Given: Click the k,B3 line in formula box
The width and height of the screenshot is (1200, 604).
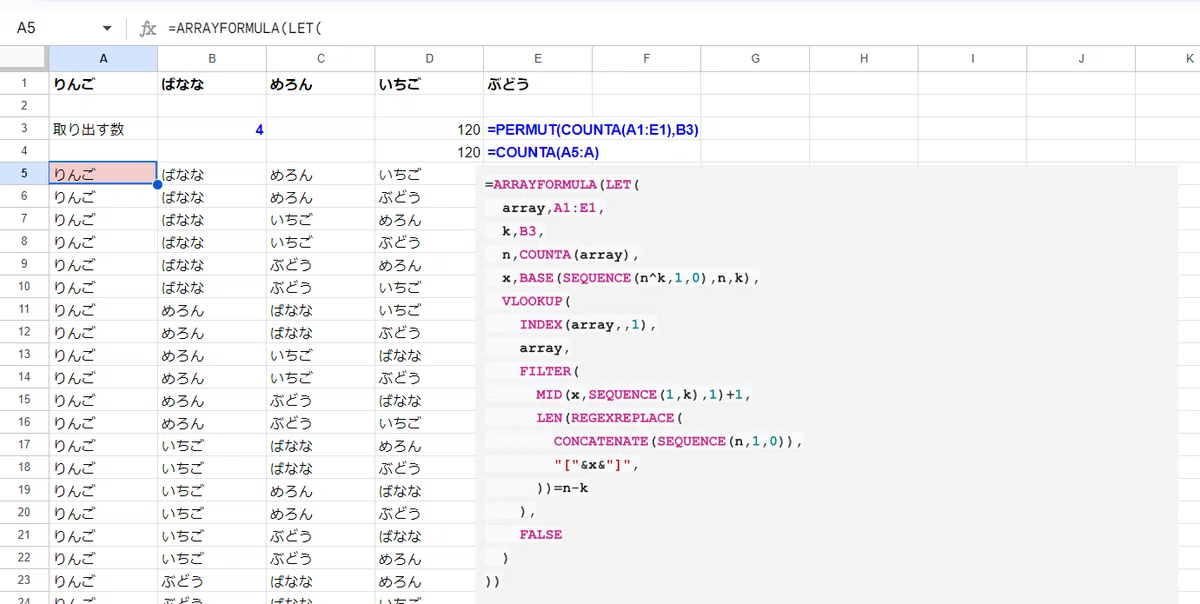Looking at the screenshot, I should click(522, 231).
